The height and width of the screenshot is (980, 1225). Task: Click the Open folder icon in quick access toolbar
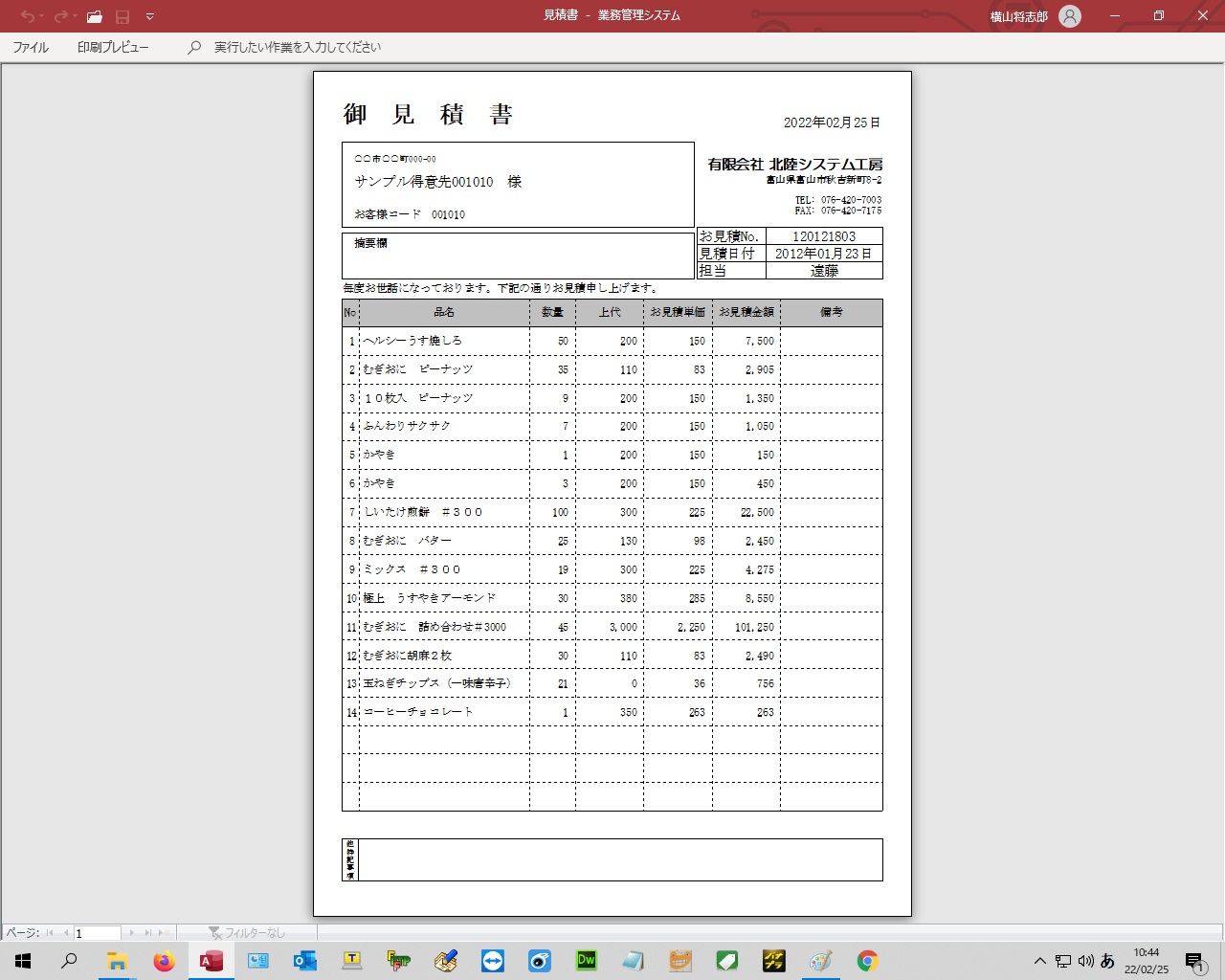[94, 16]
